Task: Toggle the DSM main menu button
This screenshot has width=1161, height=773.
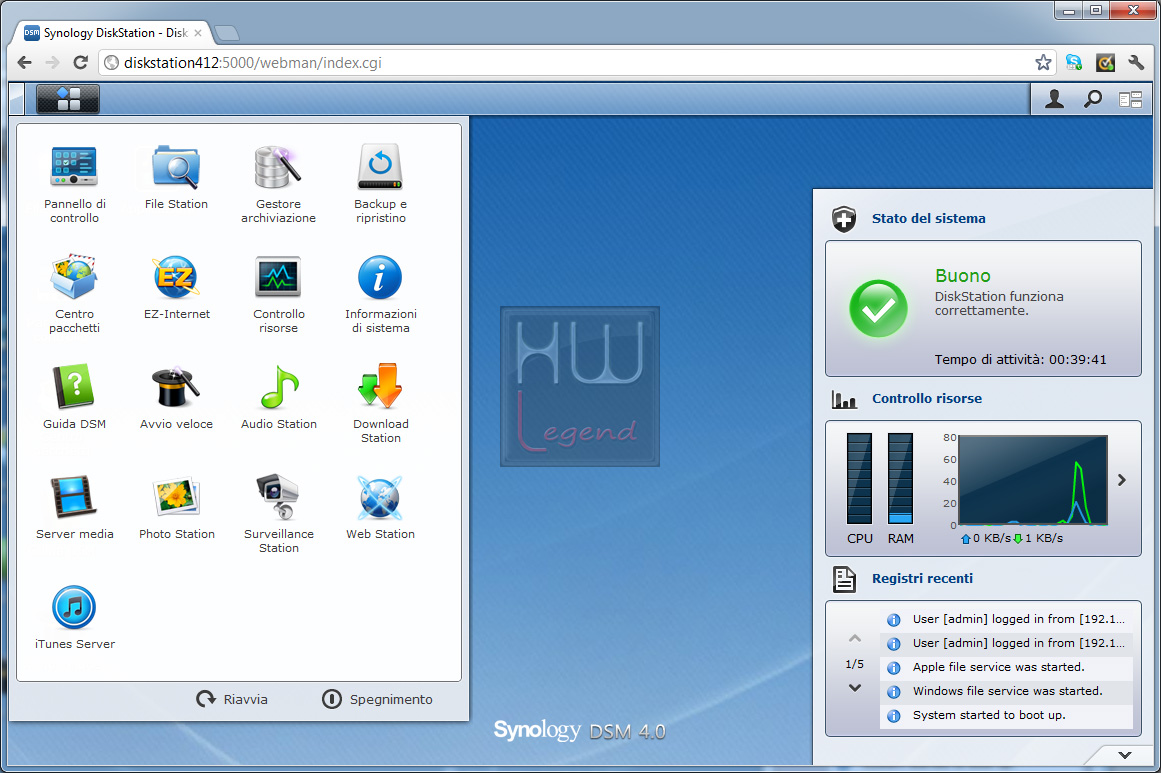Action: pyautogui.click(x=67, y=98)
